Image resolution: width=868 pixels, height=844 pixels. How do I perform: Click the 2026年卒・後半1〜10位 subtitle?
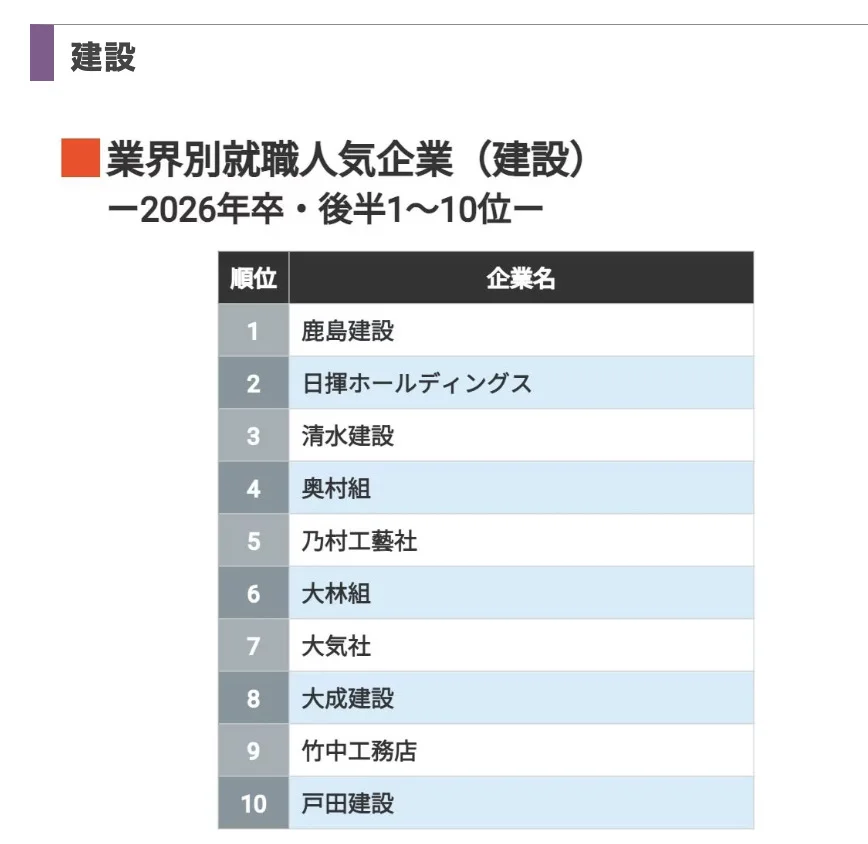(326, 210)
